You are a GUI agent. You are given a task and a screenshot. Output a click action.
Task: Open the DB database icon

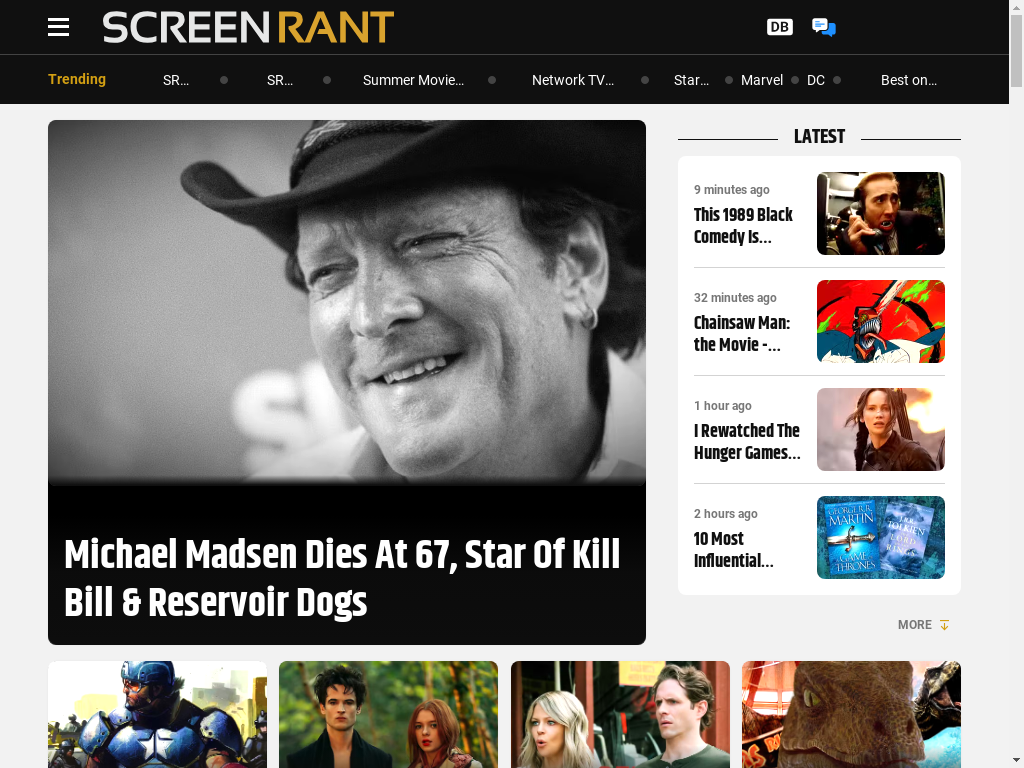point(779,27)
